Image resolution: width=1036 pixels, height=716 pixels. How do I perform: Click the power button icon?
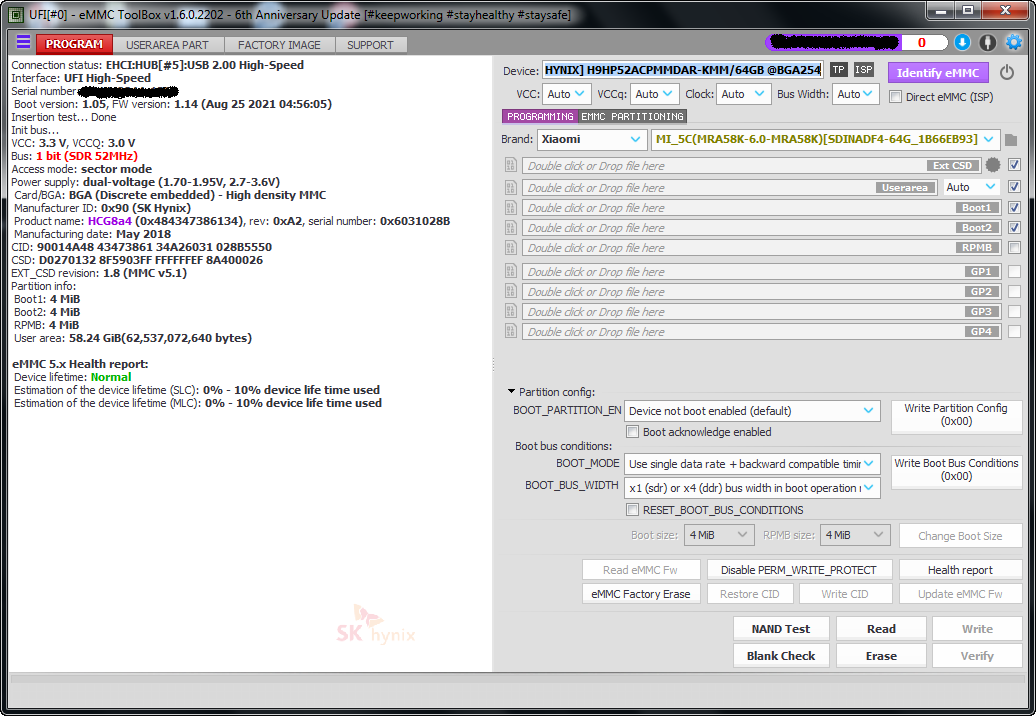pos(1007,72)
